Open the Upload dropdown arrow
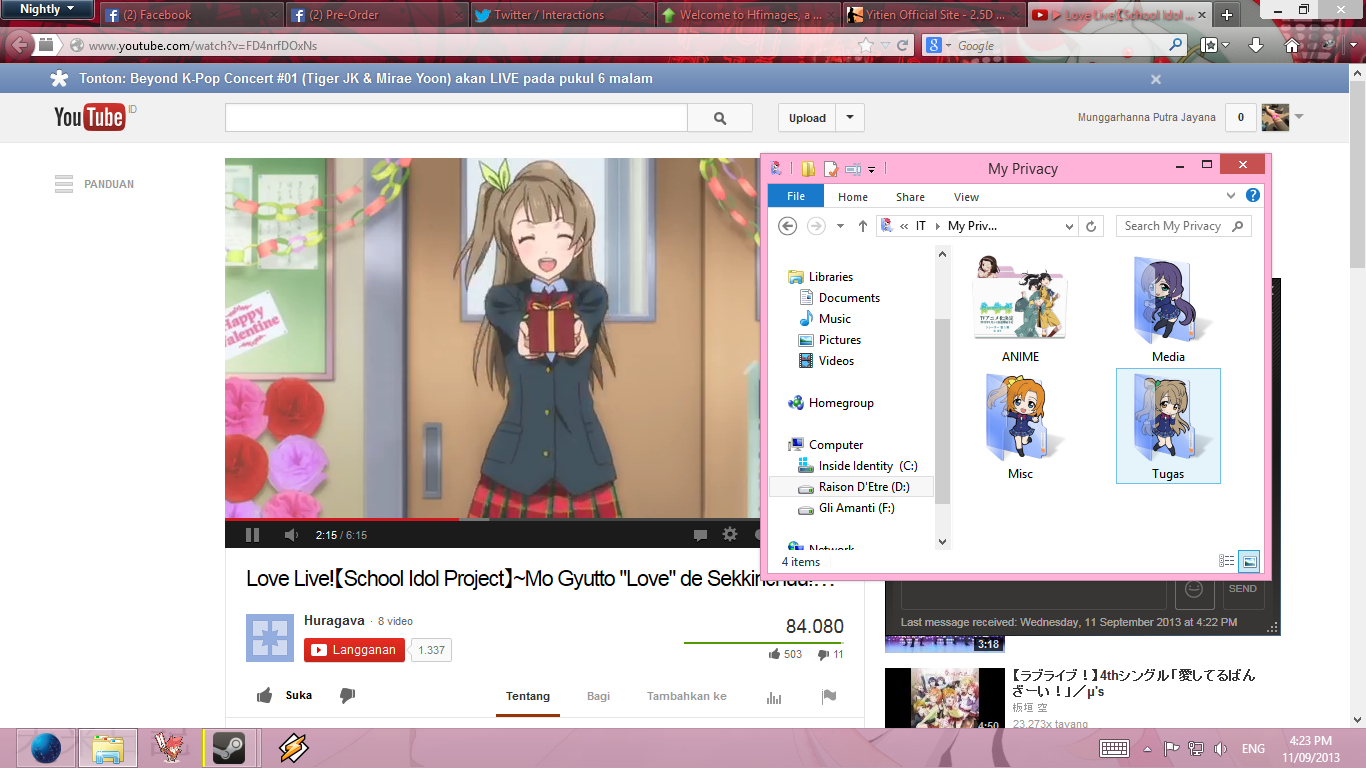 click(x=850, y=118)
